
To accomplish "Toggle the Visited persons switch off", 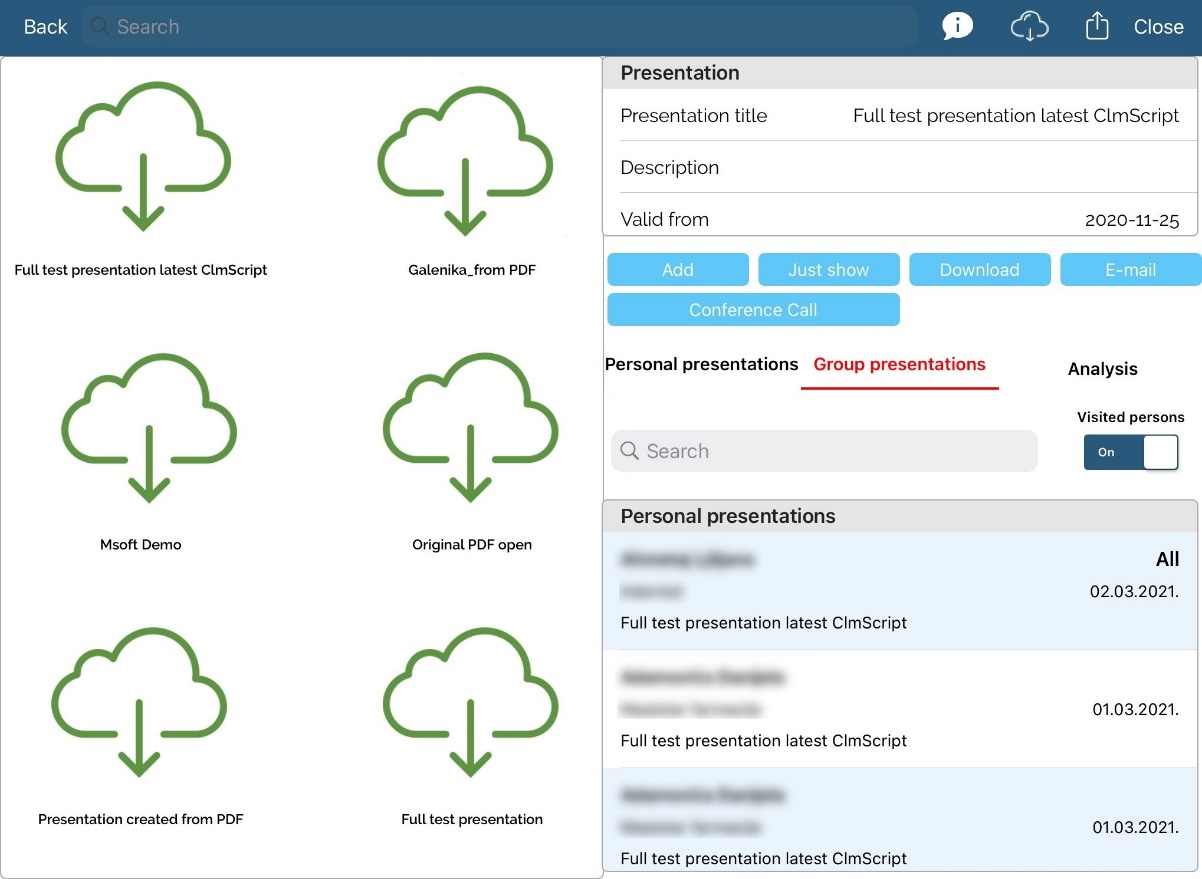I will 1130,452.
